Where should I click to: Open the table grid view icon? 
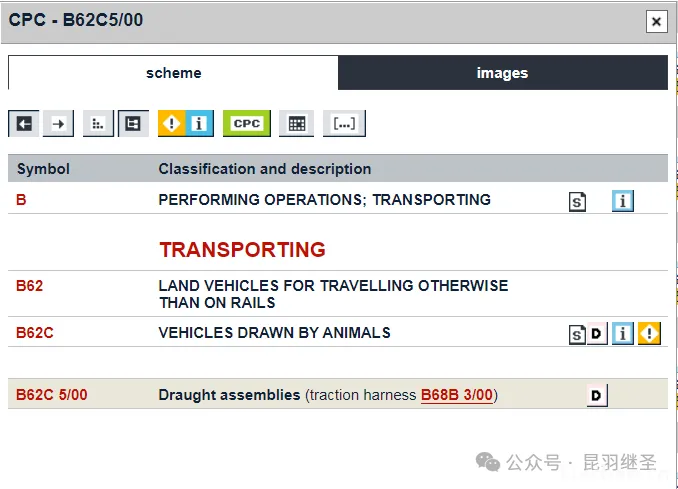296,124
